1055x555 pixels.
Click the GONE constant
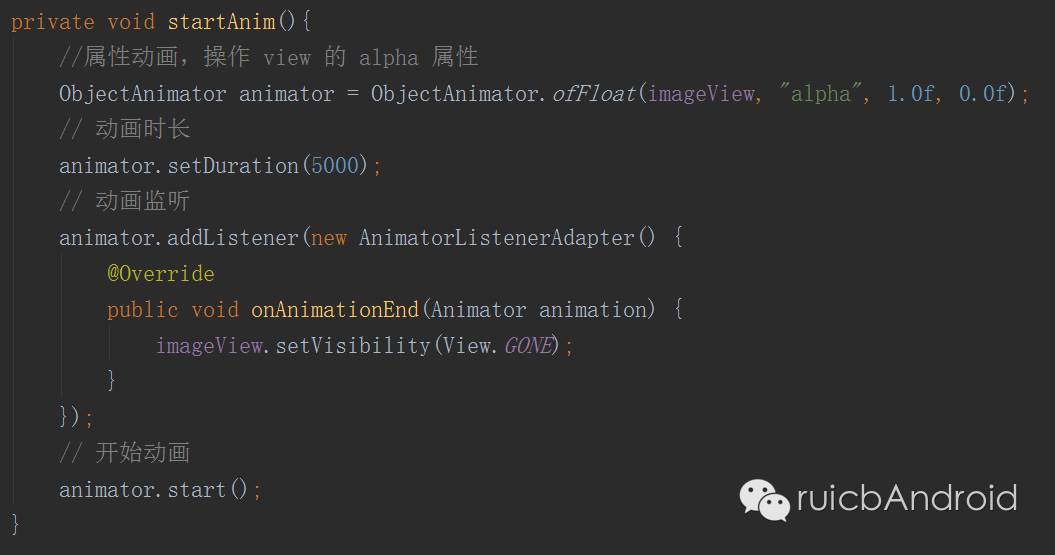528,345
